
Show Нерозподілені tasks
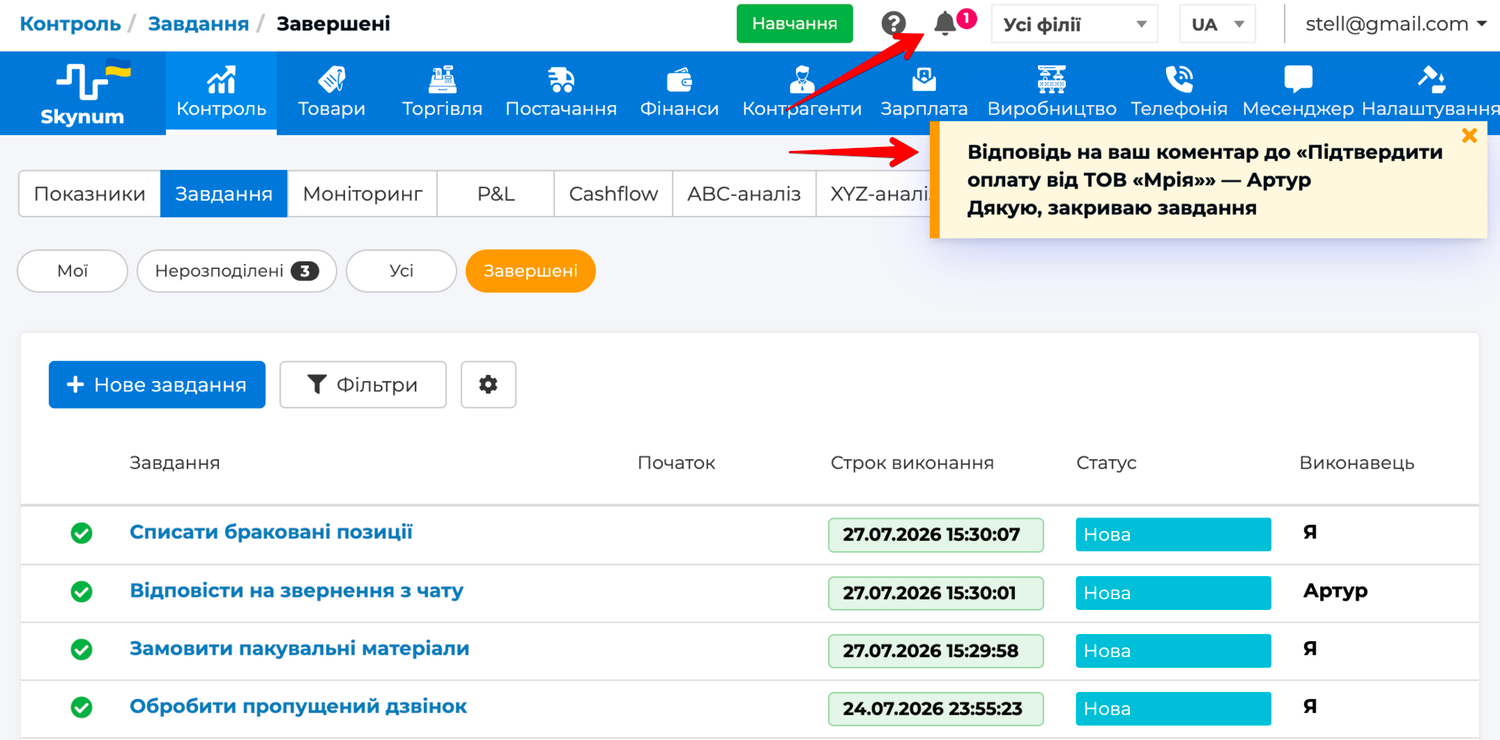pyautogui.click(x=236, y=271)
